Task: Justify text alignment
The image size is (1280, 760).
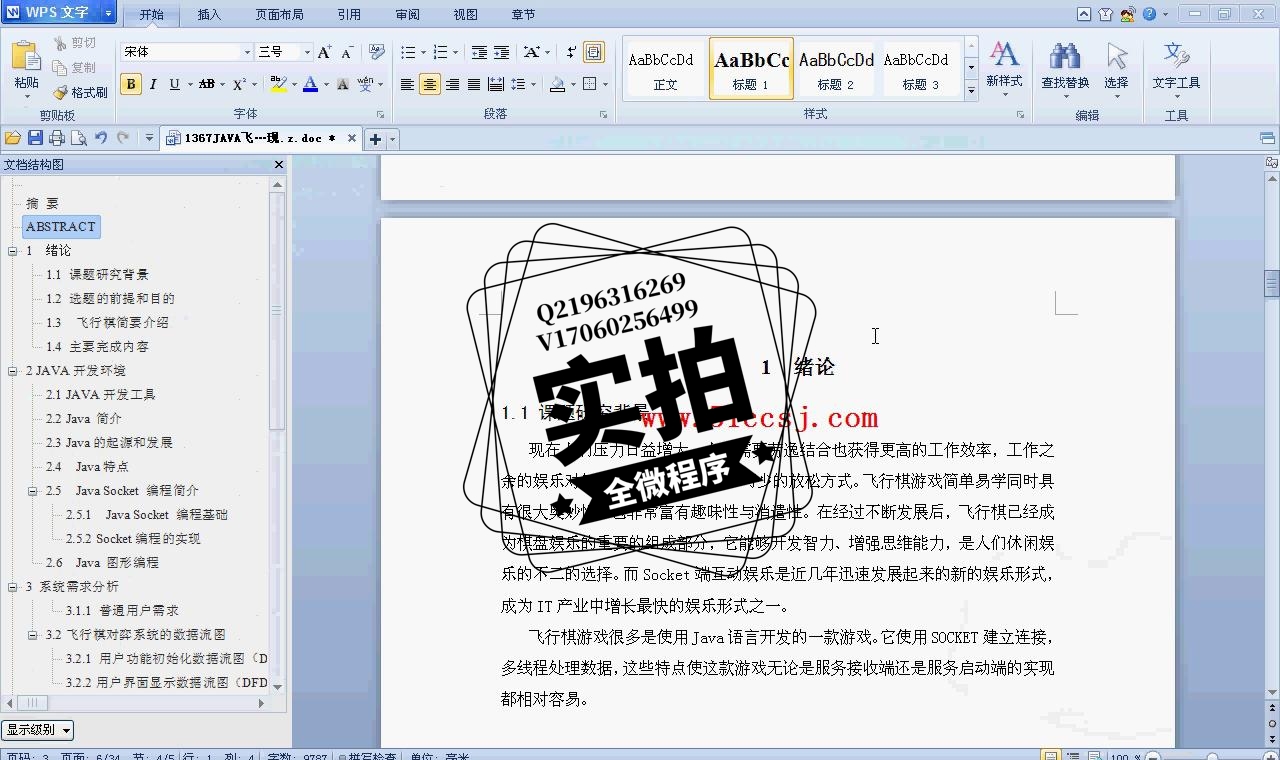Action: [474, 84]
